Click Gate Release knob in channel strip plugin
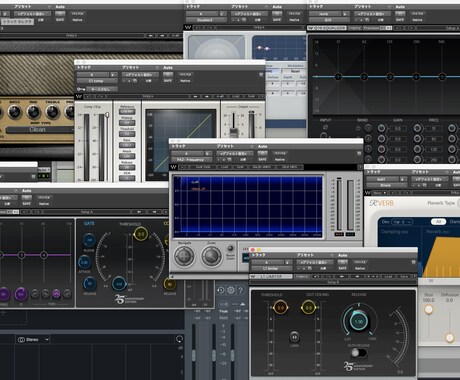This screenshot has height=380, width=460. click(89, 284)
